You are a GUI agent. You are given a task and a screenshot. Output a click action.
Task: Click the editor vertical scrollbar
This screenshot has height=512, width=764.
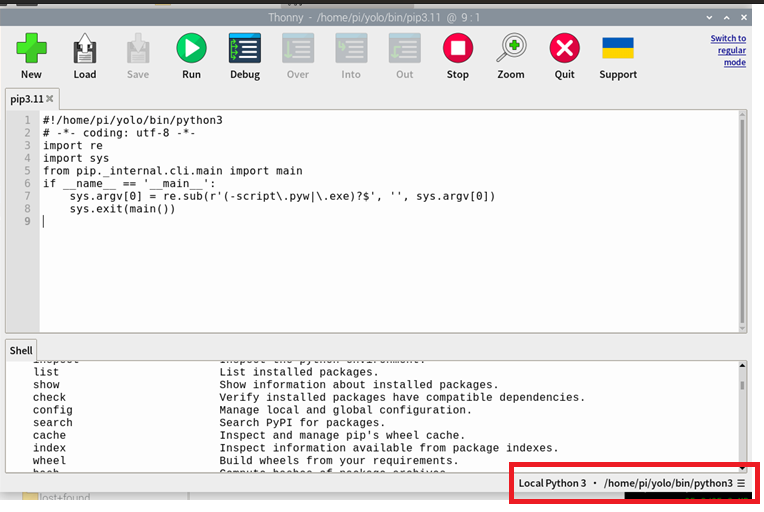[742, 222]
